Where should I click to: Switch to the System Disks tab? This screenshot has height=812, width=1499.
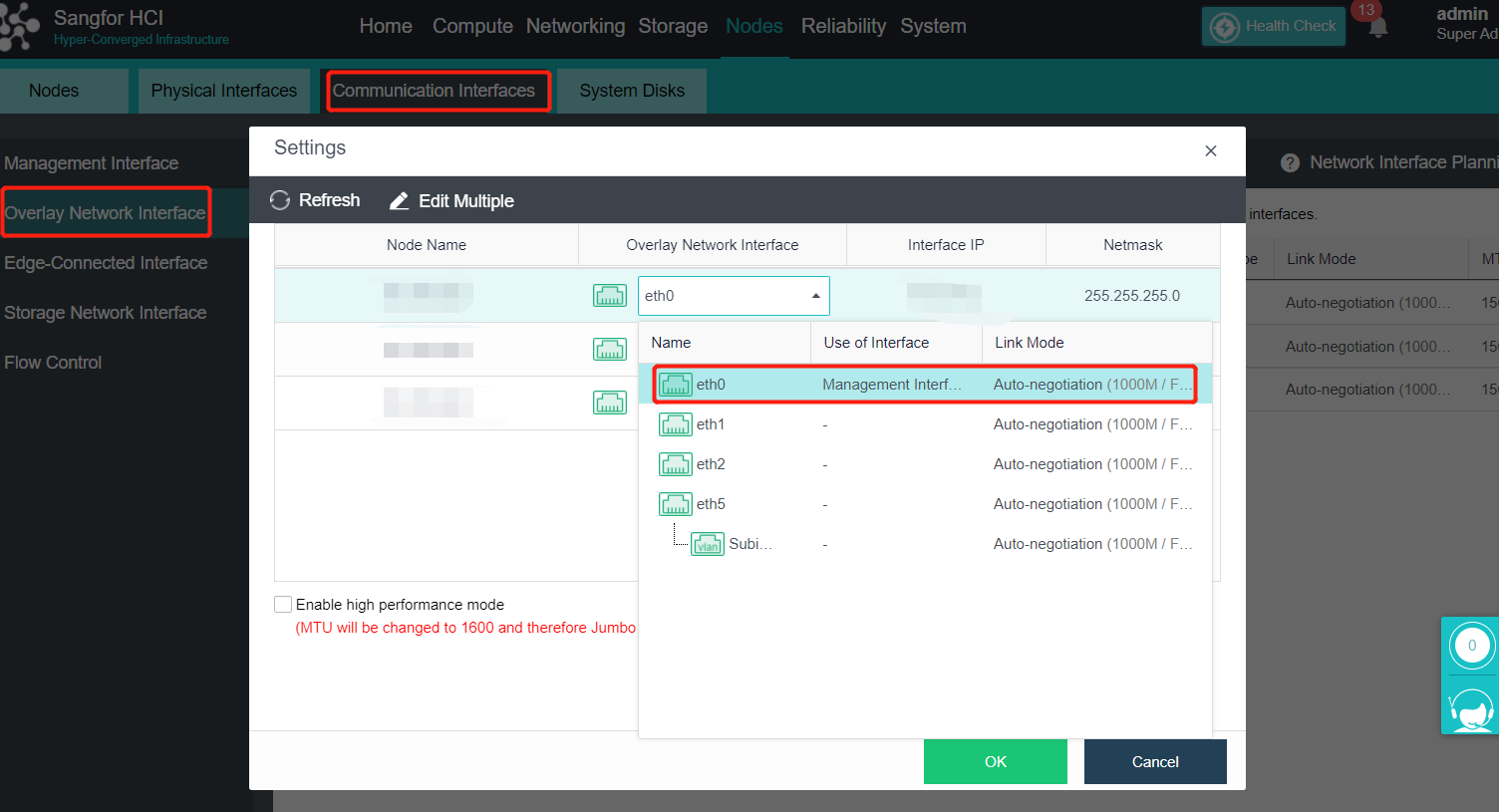631,91
